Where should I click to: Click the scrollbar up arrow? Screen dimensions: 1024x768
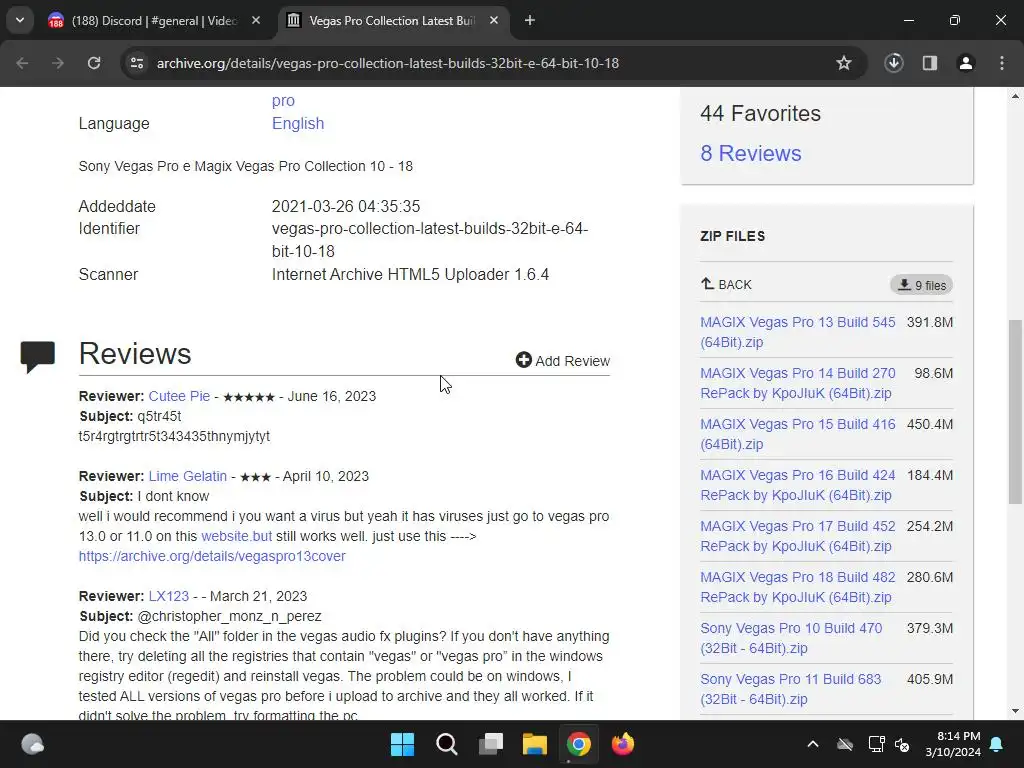(x=1015, y=96)
